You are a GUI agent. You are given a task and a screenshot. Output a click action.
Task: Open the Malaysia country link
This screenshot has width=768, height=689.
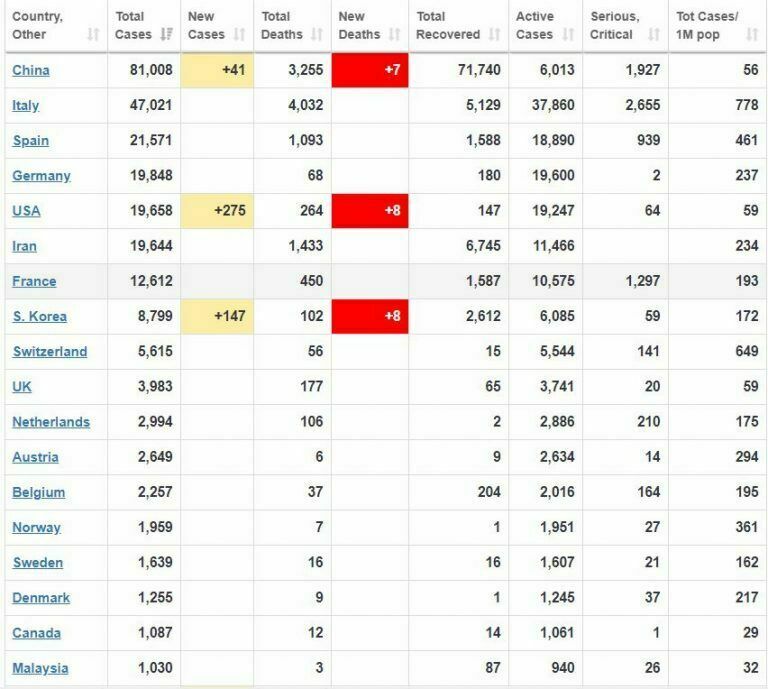[x=41, y=668]
